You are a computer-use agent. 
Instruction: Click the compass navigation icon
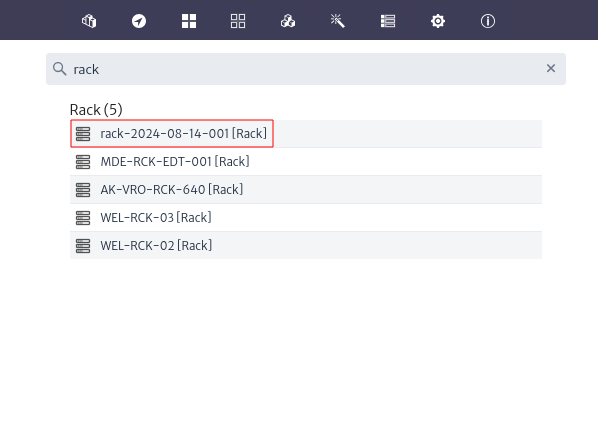139,21
